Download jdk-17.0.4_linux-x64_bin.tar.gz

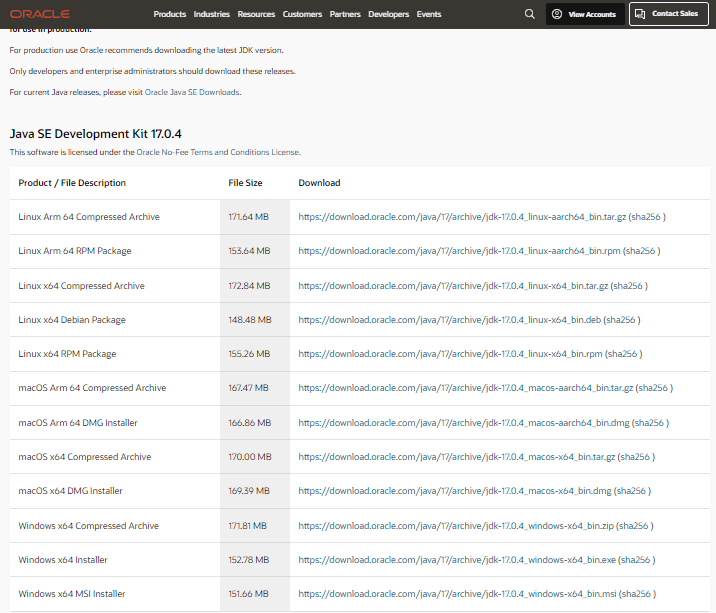click(453, 286)
